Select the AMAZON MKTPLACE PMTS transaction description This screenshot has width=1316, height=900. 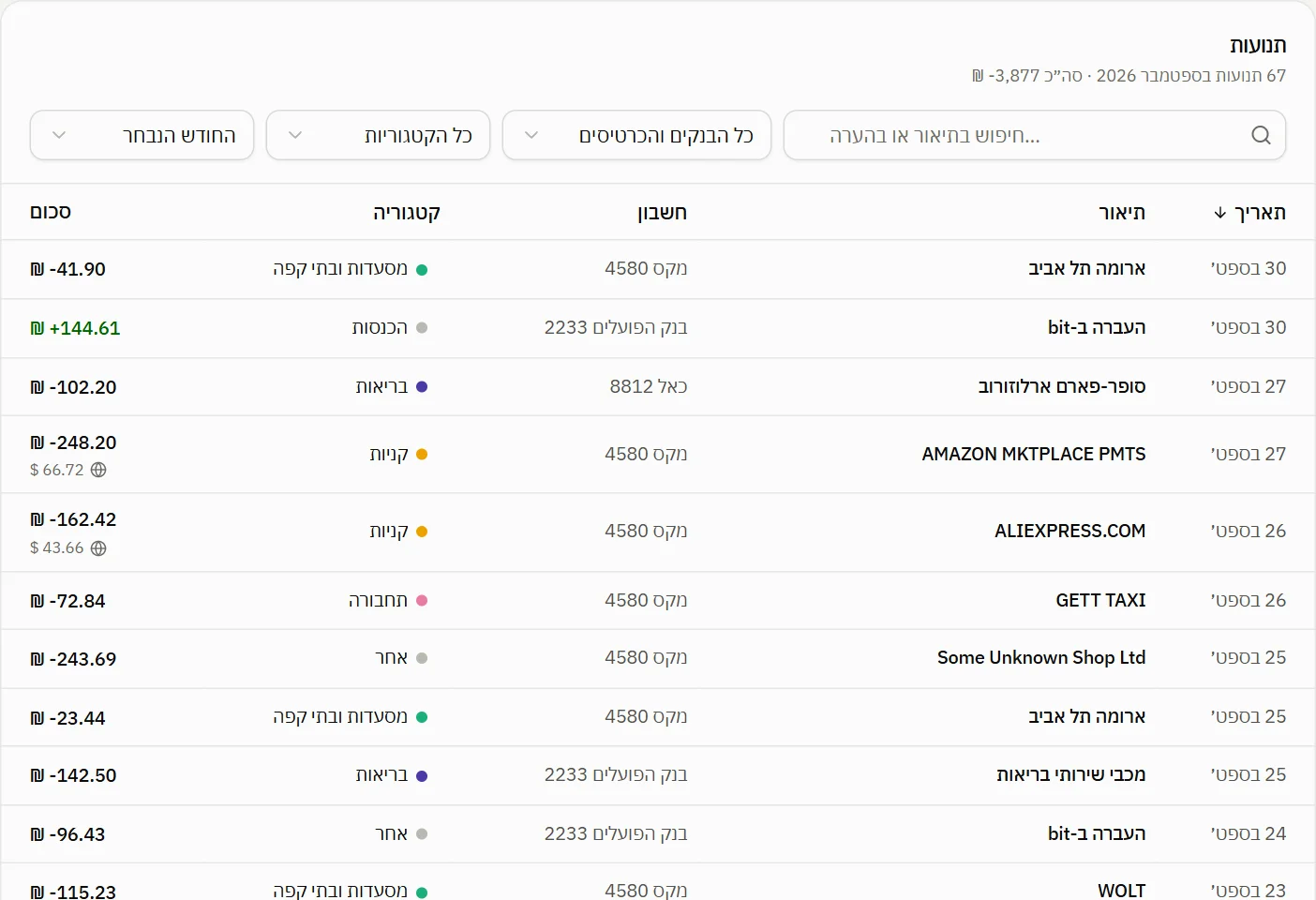click(x=1034, y=454)
